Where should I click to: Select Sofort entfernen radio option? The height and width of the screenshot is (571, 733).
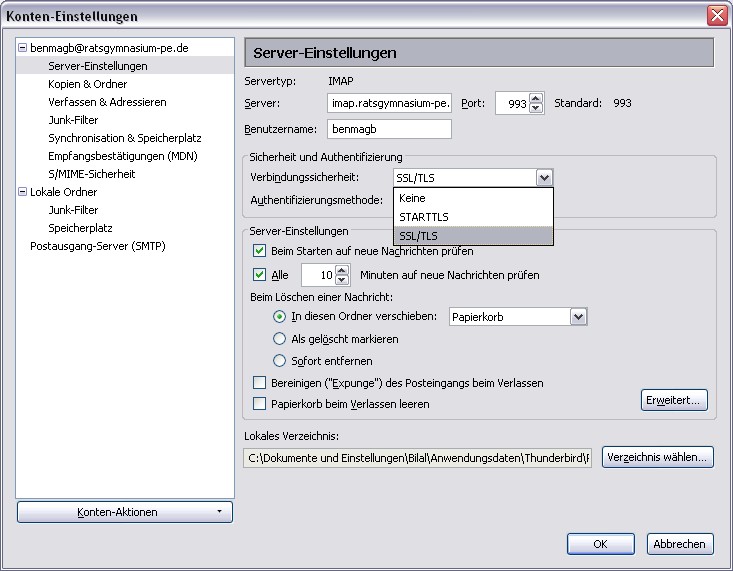click(280, 361)
